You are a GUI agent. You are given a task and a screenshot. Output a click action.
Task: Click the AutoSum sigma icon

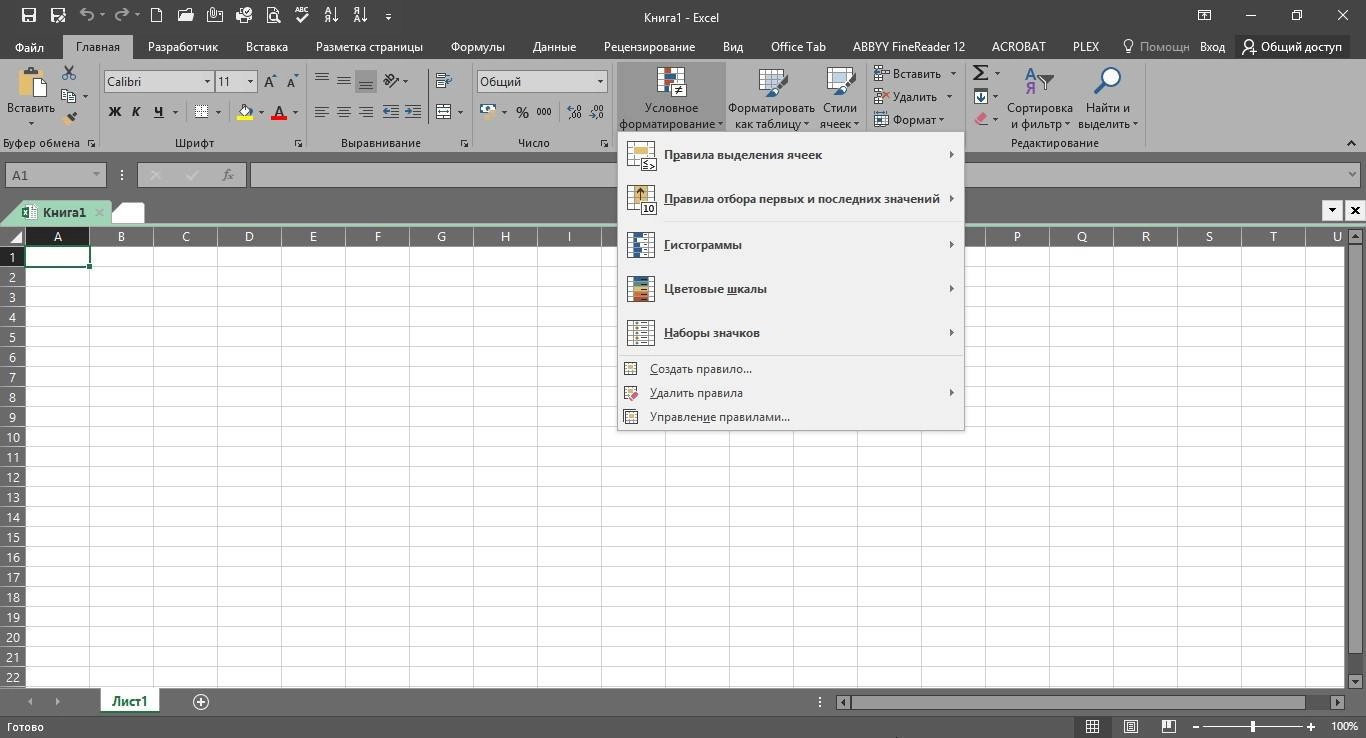[x=981, y=73]
